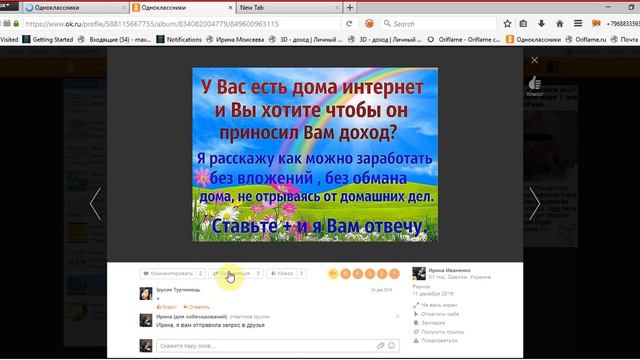This screenshot has height=360, width=640.
Task: Focus the comment input field
Action: tap(278, 346)
